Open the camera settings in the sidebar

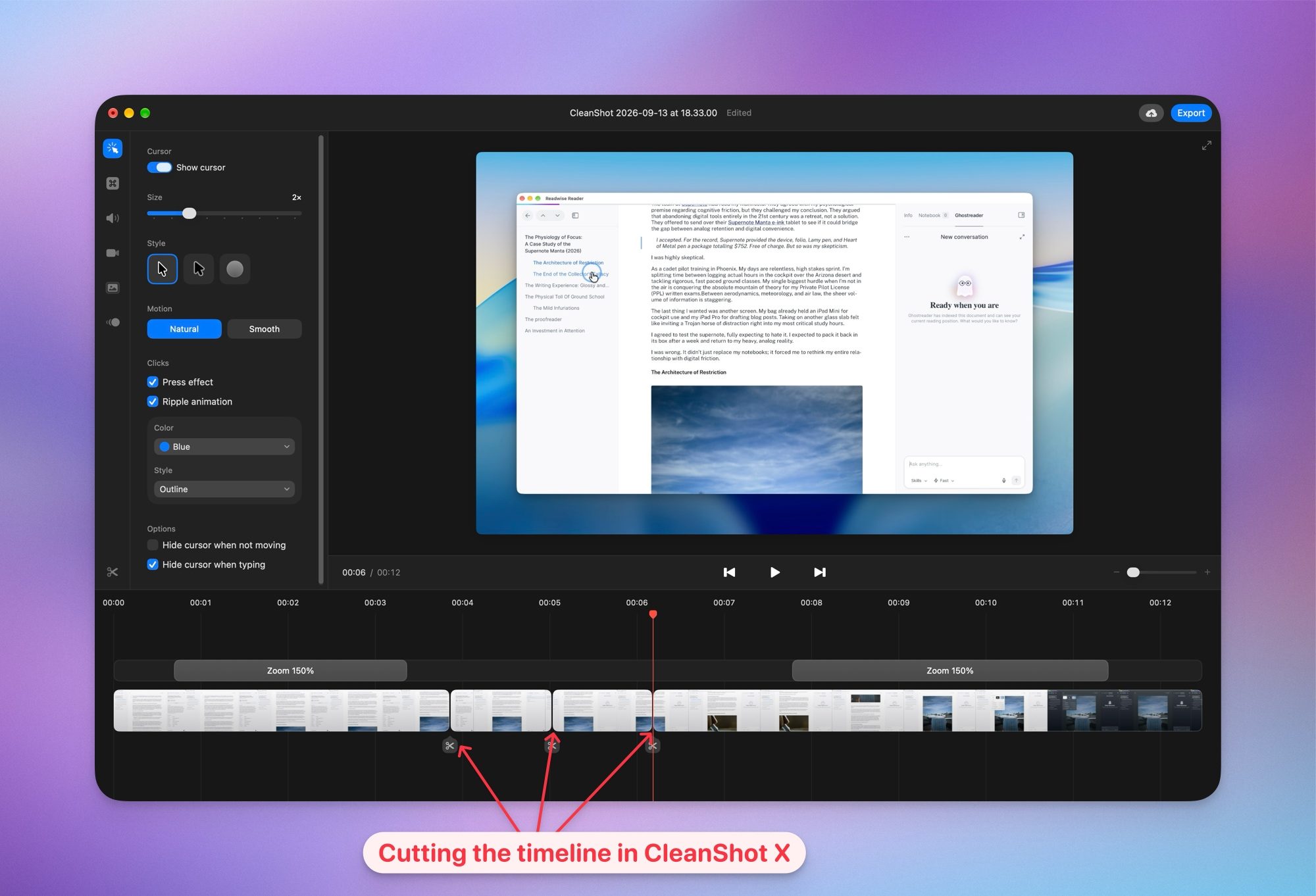point(113,253)
